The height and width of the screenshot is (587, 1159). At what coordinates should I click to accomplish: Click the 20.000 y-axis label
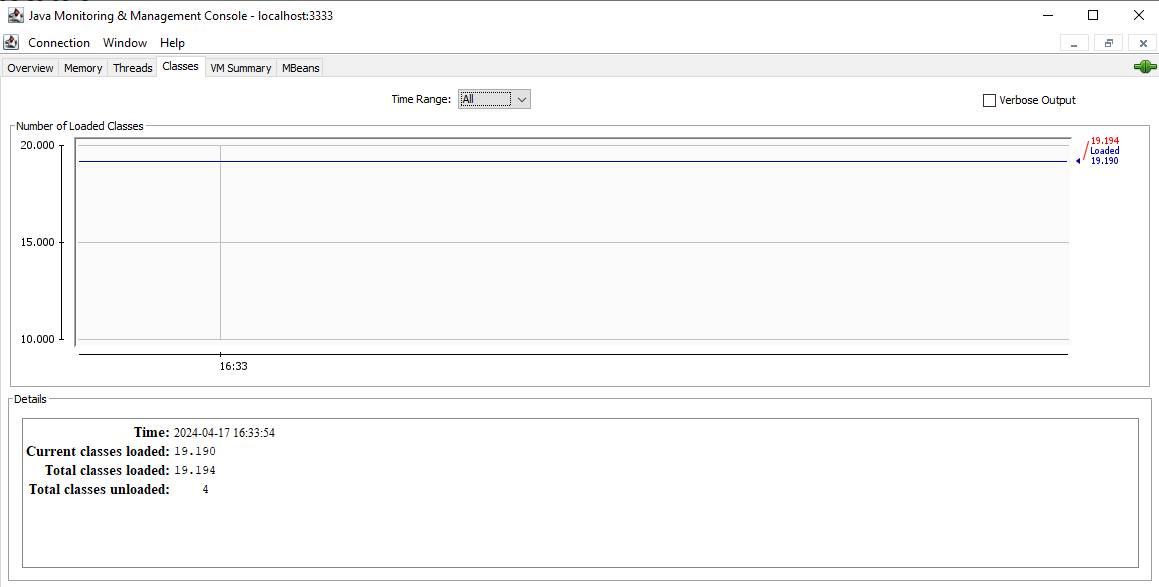pos(38,146)
